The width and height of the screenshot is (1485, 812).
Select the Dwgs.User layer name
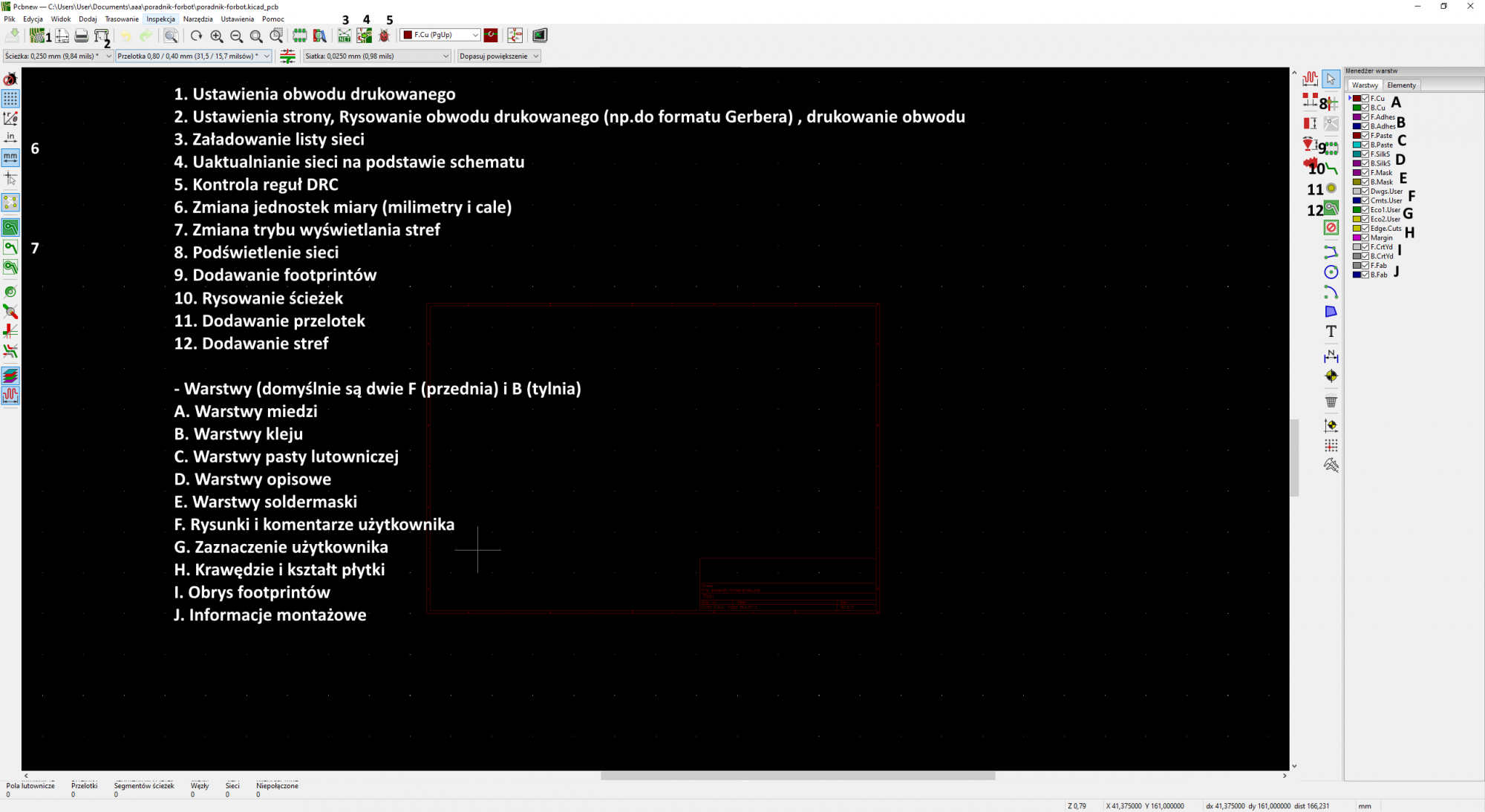[x=1386, y=191]
